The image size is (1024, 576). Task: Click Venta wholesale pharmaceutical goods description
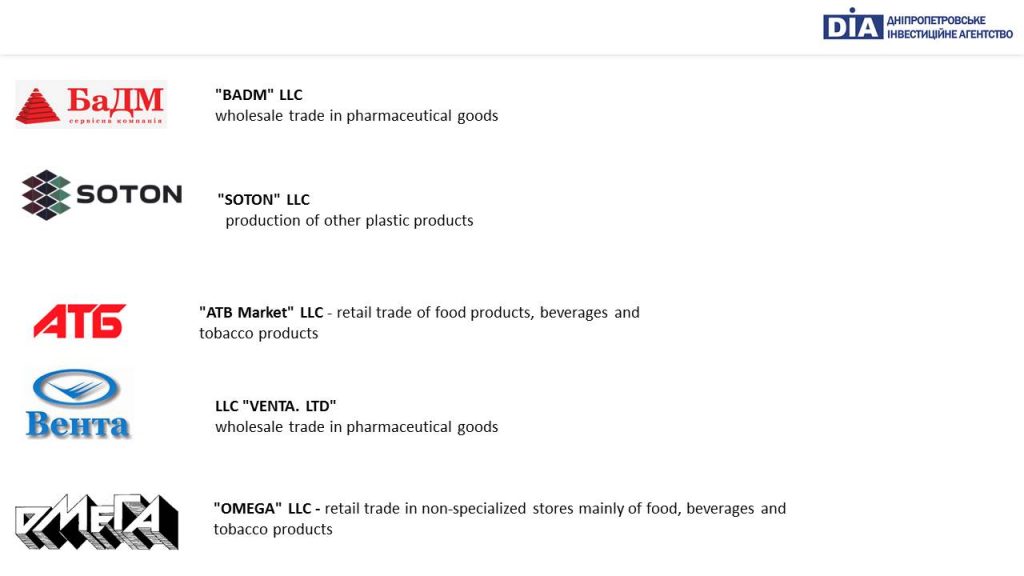357,427
